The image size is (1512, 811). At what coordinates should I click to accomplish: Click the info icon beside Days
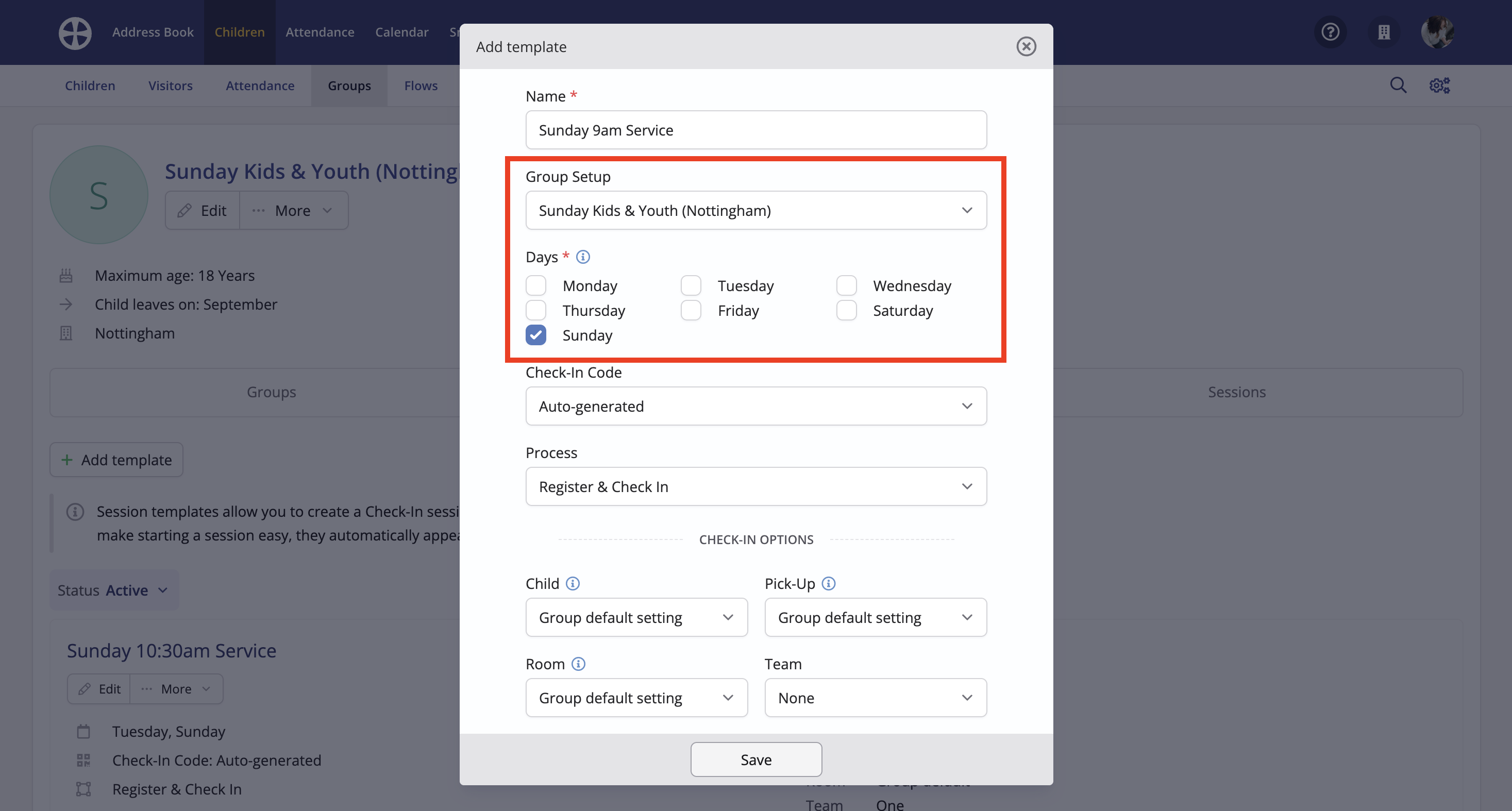pos(582,257)
